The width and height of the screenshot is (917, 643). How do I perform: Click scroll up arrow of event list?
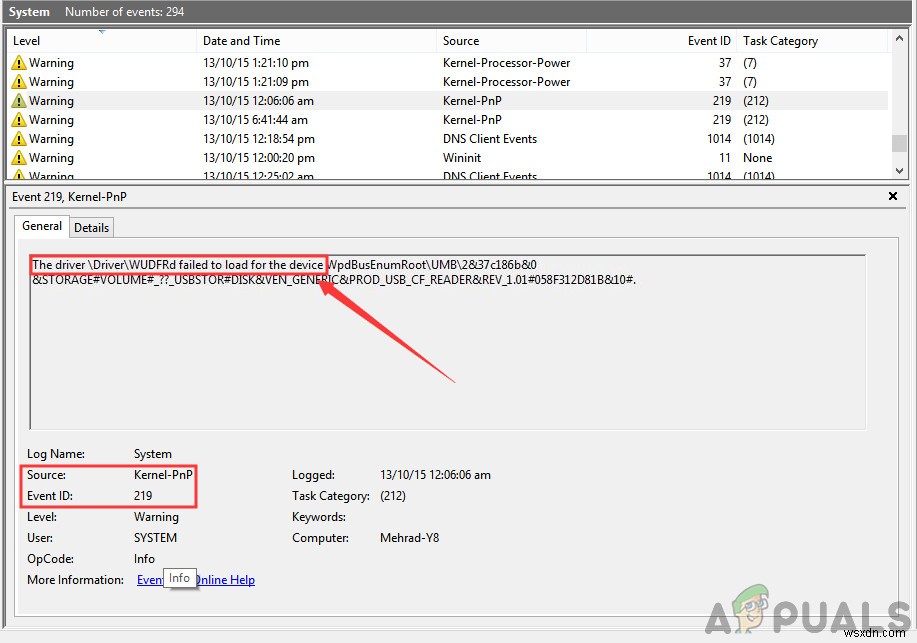coord(899,39)
